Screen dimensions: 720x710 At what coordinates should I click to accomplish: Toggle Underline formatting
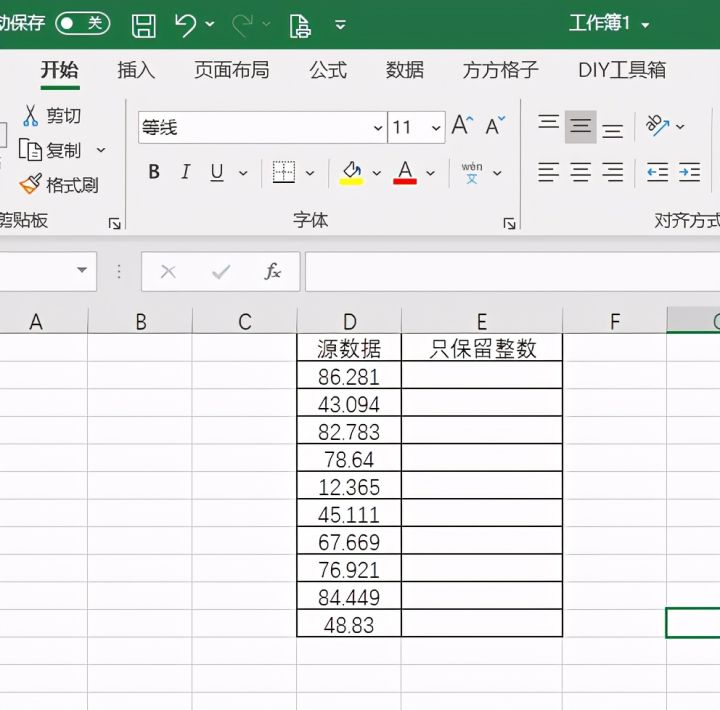click(x=217, y=173)
